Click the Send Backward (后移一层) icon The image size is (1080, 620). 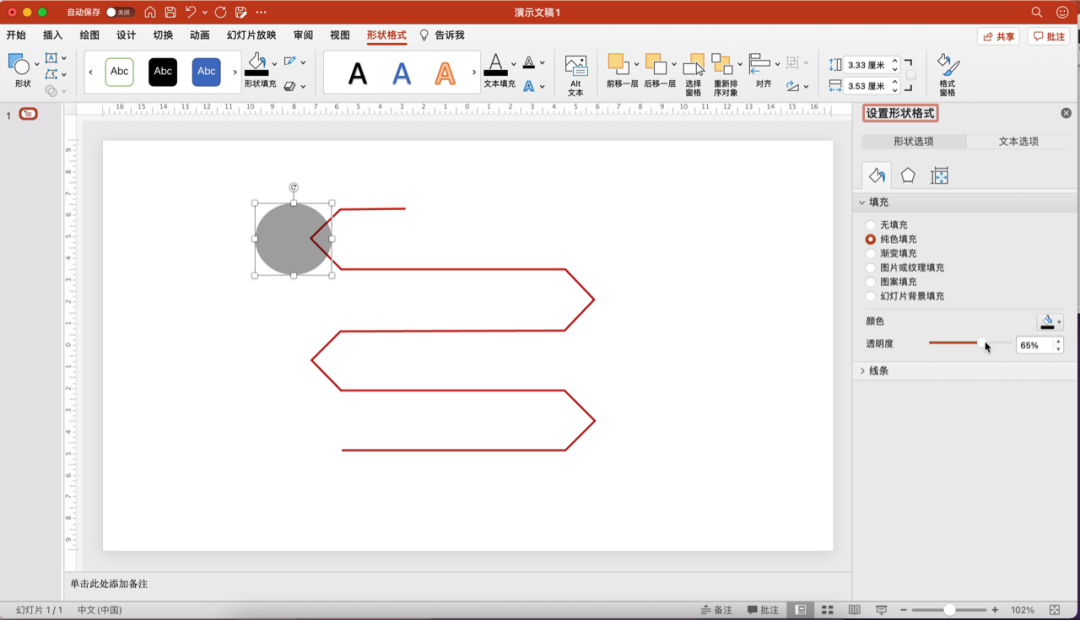click(x=656, y=66)
